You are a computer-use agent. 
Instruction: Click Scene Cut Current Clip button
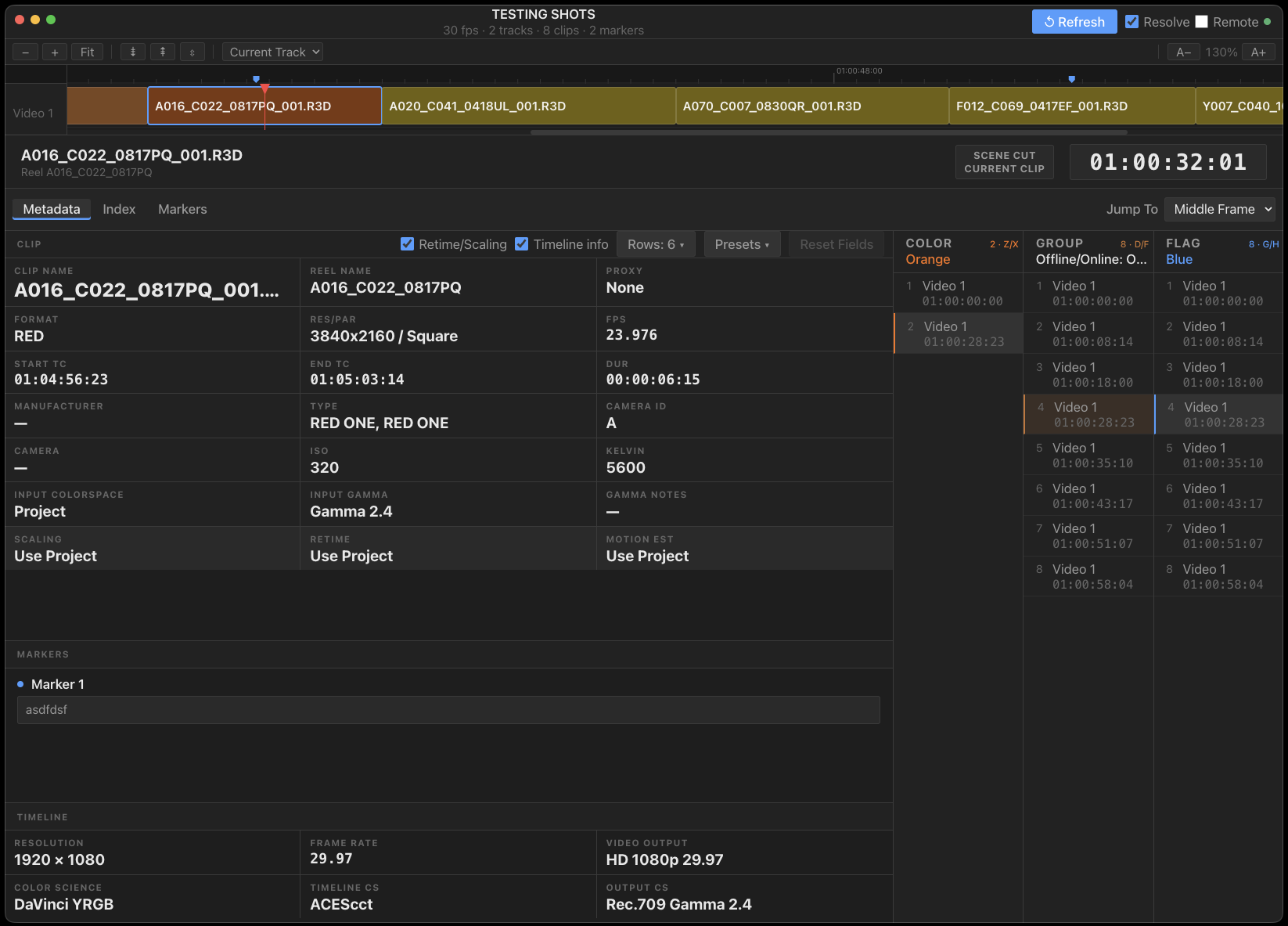pos(1005,162)
